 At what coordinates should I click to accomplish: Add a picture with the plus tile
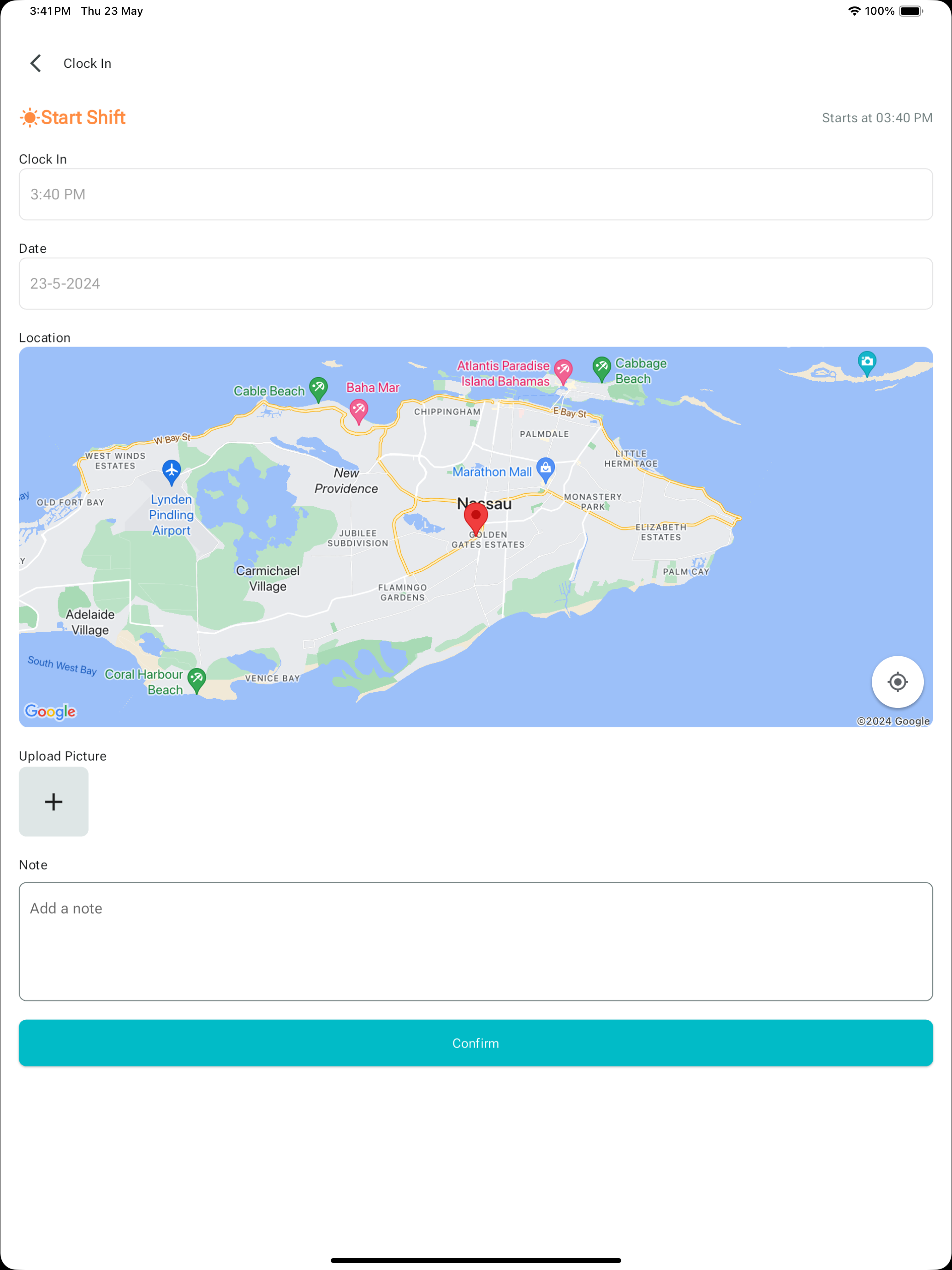[54, 802]
